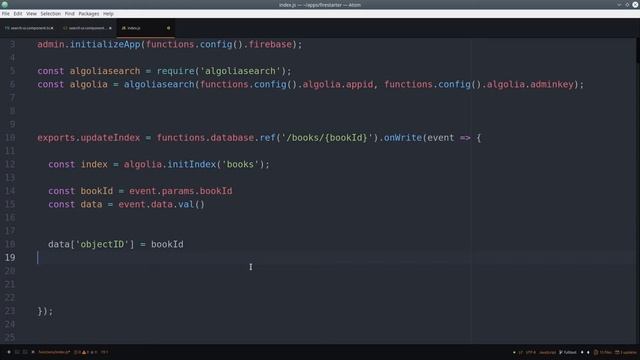Viewport: 640px width, 360px height.
Task: Click modified dot on first search-ui tab
Action: 52,28
